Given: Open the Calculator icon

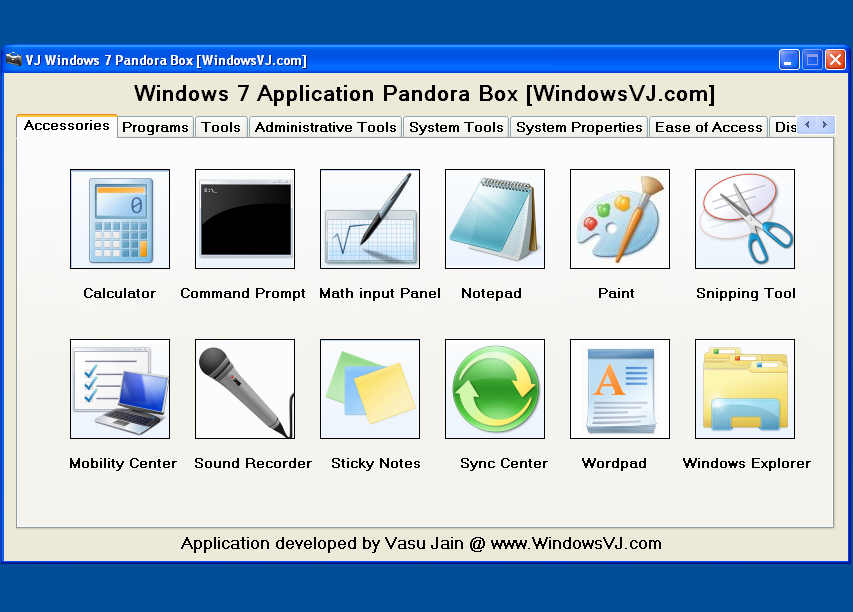Looking at the screenshot, I should click(120, 219).
